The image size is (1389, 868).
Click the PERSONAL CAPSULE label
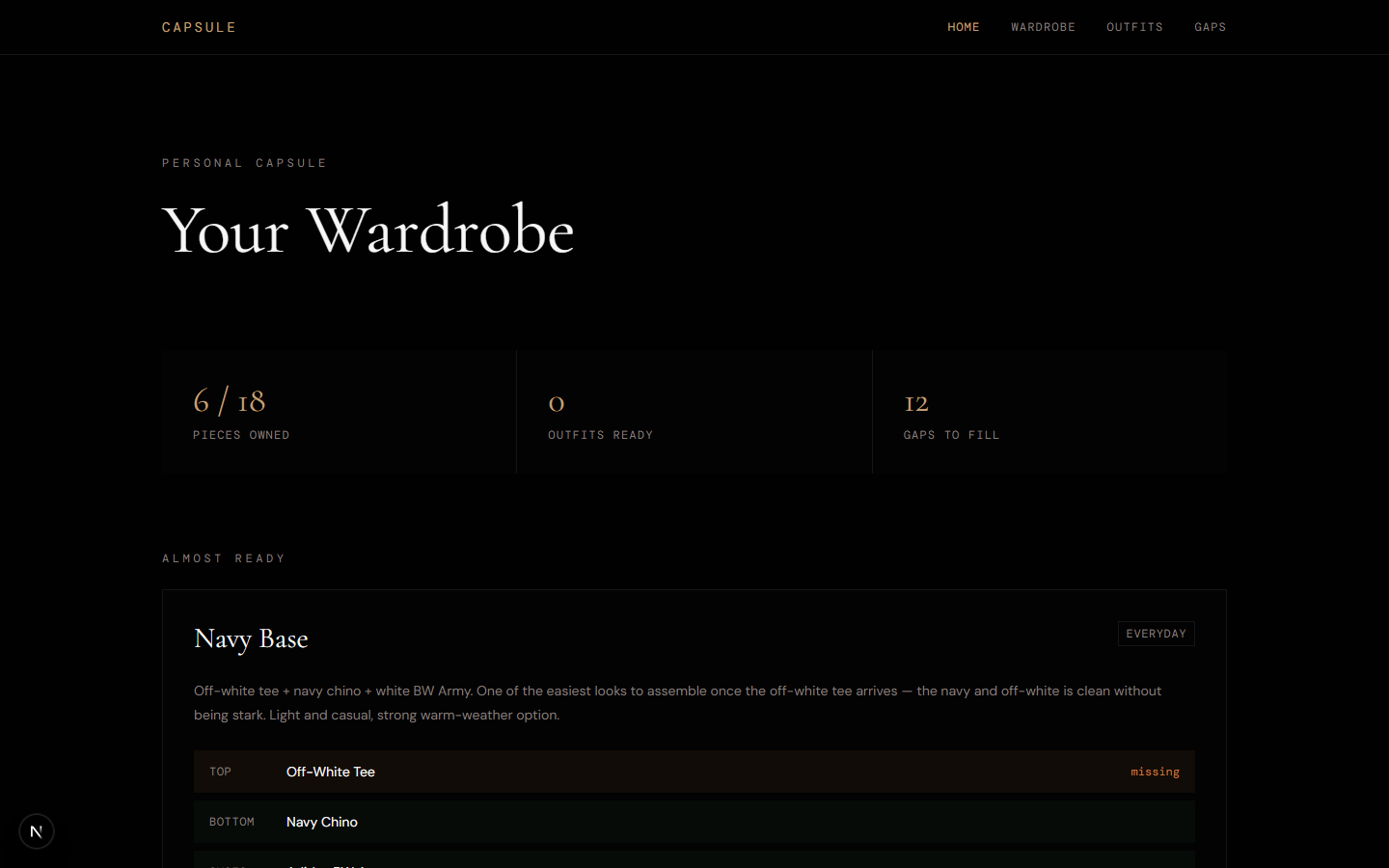pos(244,163)
